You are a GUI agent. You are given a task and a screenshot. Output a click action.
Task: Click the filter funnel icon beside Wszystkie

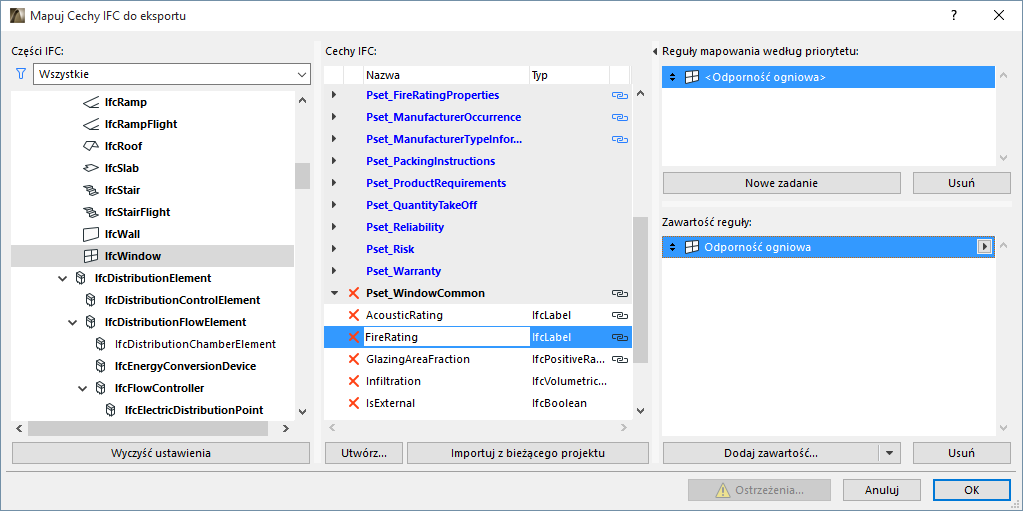coord(19,74)
